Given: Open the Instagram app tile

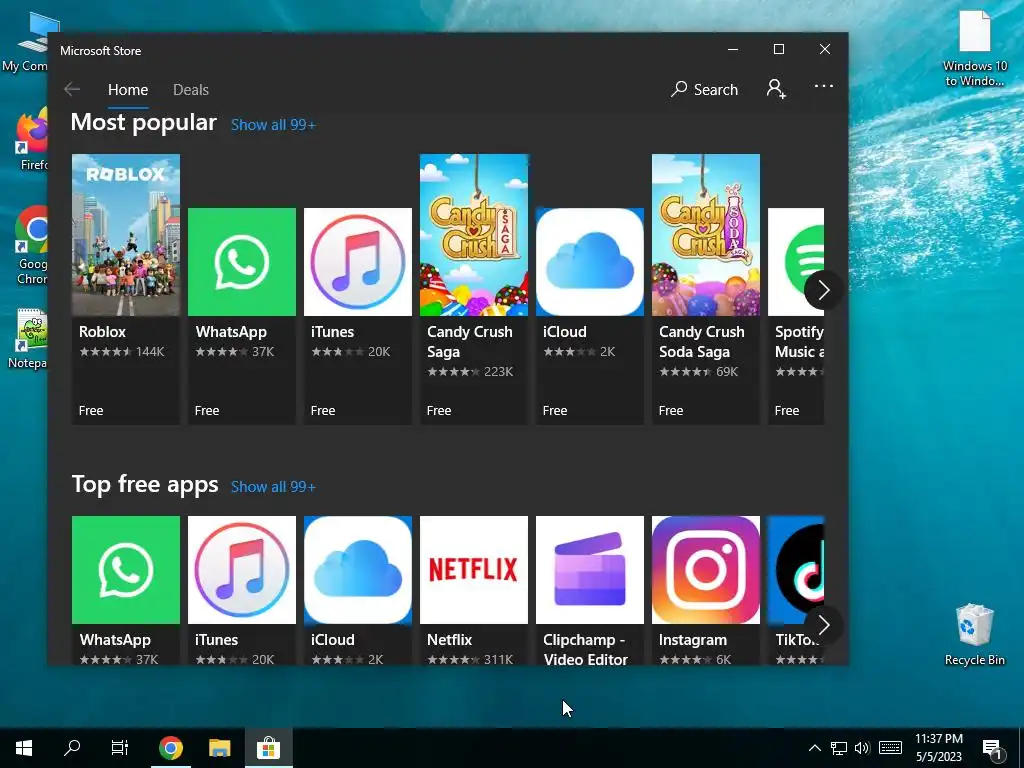Looking at the screenshot, I should pos(706,590).
